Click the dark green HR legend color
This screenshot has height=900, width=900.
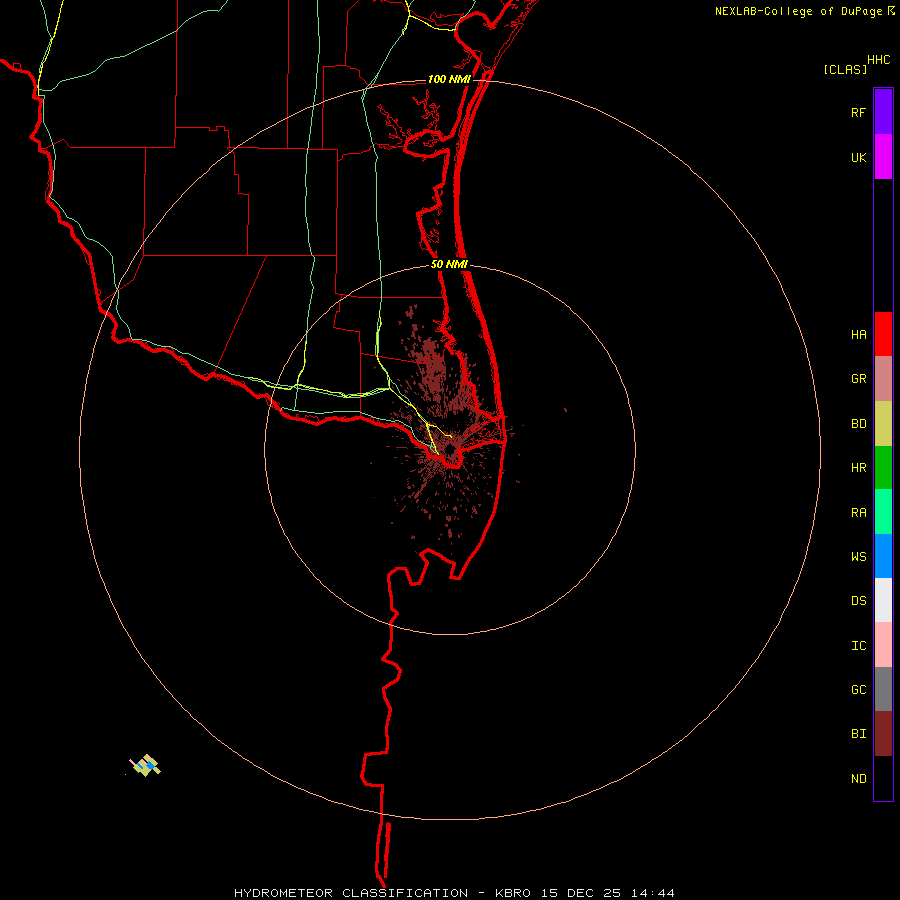(x=883, y=468)
